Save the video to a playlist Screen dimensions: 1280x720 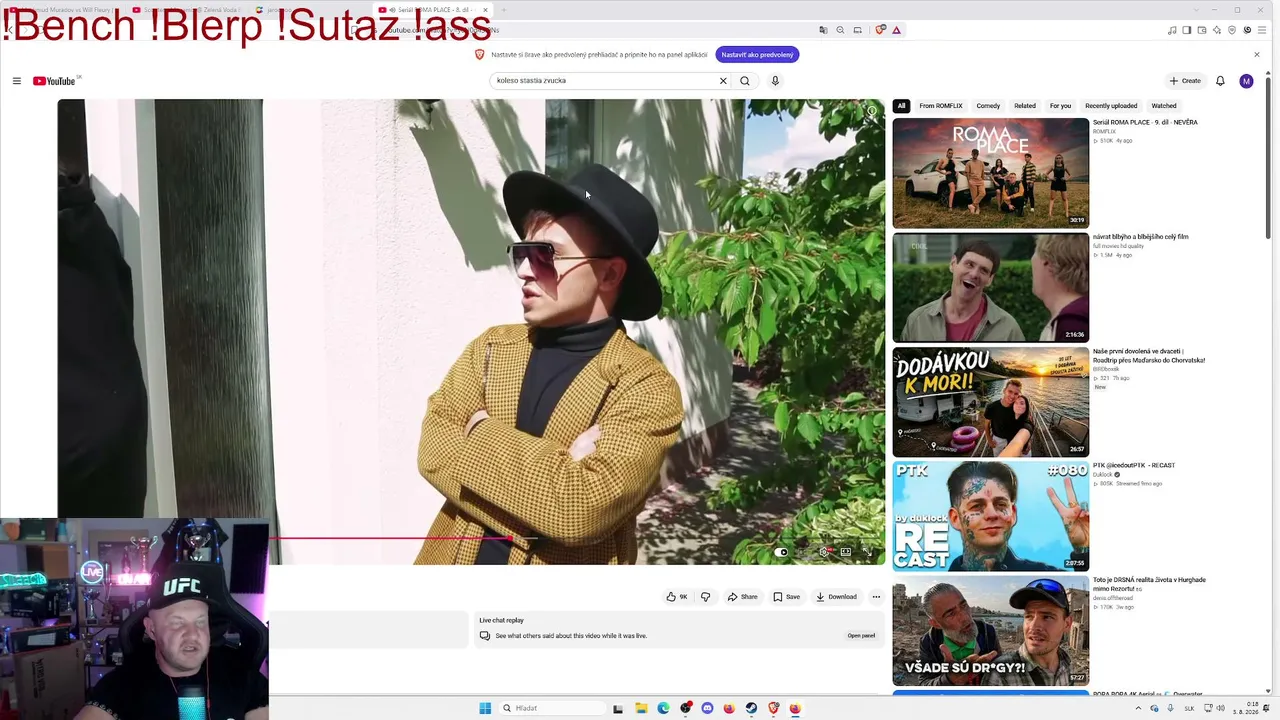[786, 597]
